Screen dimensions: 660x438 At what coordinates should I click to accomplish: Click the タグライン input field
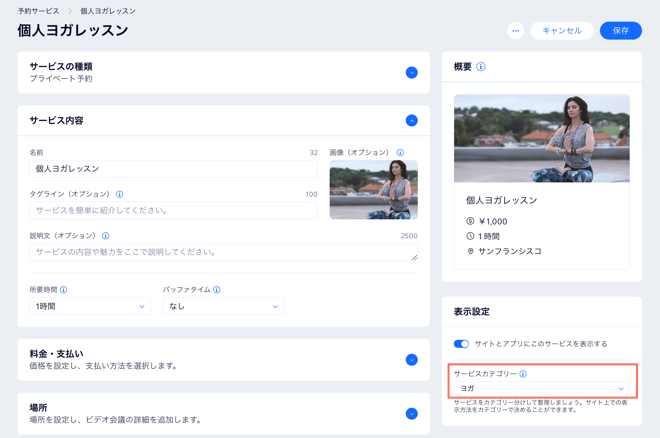tap(173, 210)
